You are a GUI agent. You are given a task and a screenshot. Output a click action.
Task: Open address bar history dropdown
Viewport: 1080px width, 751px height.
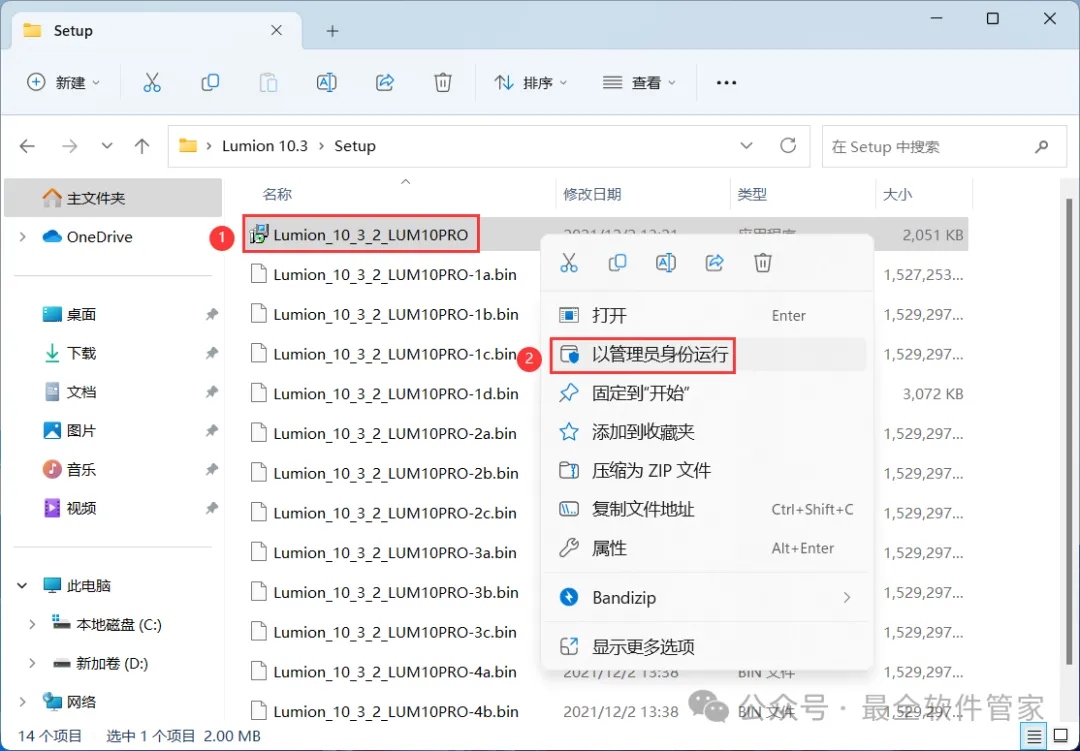746,146
